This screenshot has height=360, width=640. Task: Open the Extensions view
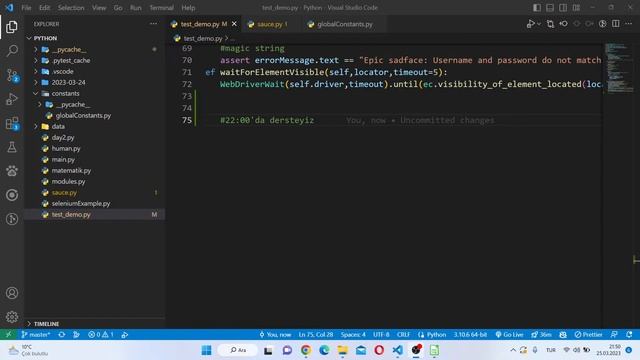point(12,123)
